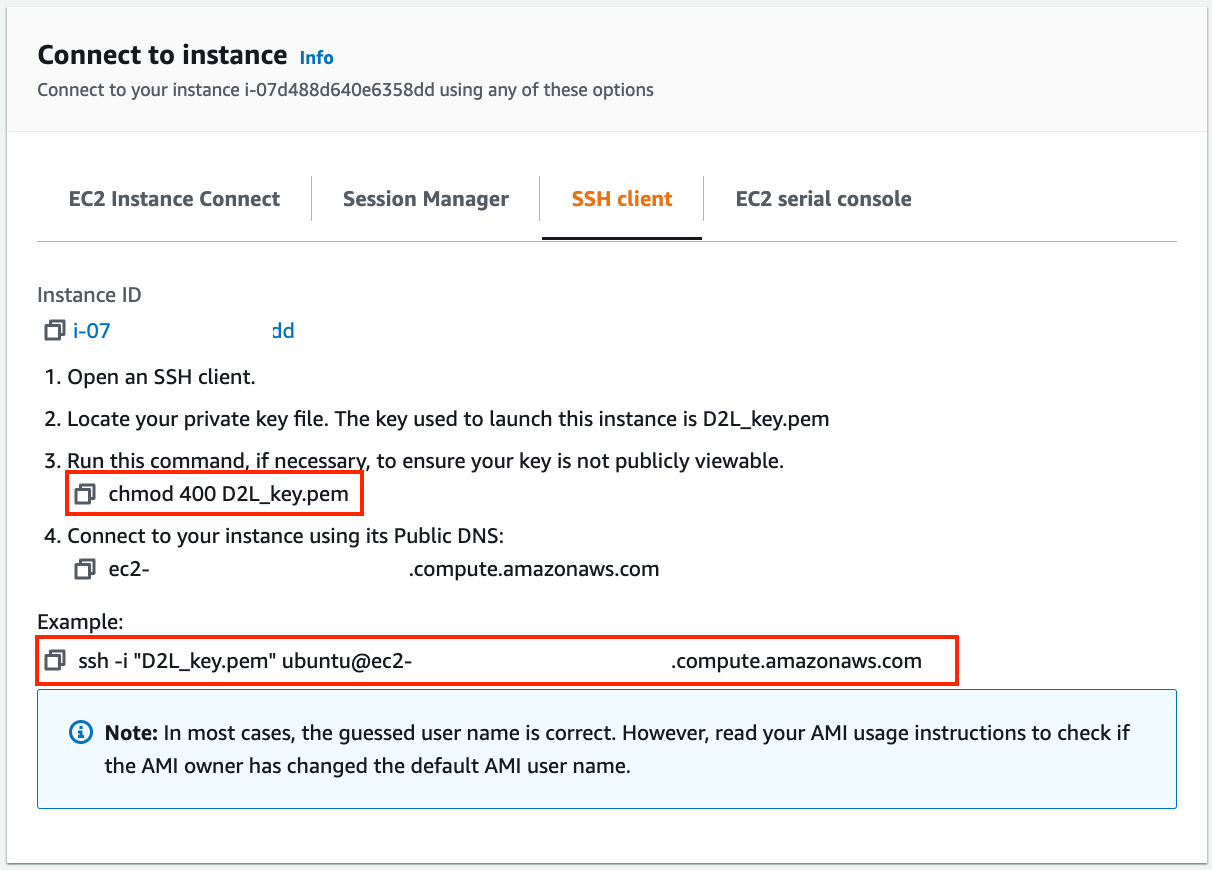Copy the Public DNS address

(85, 570)
